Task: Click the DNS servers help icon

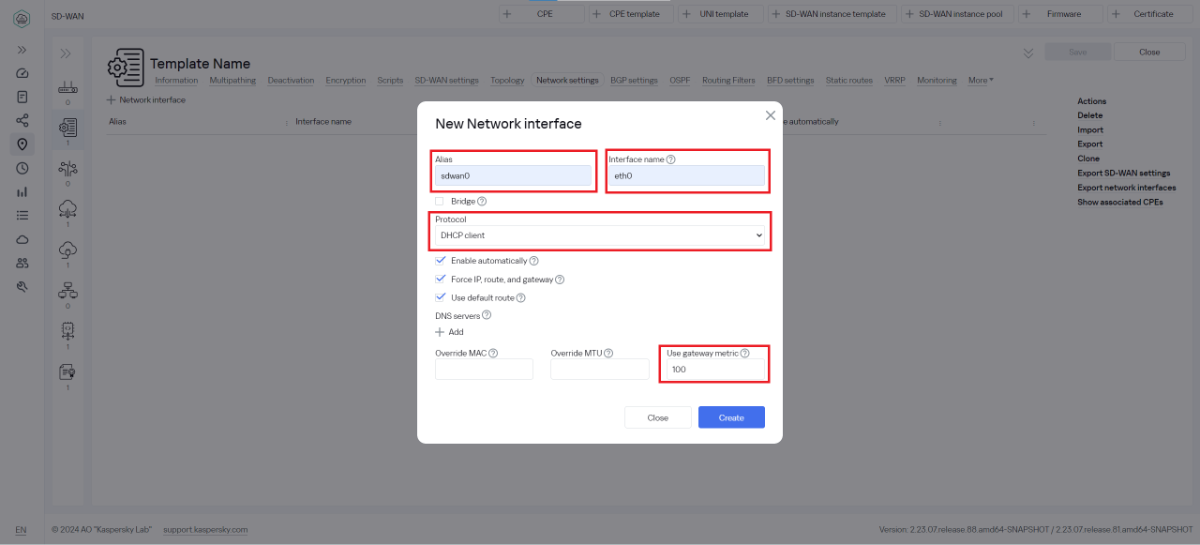Action: [487, 315]
